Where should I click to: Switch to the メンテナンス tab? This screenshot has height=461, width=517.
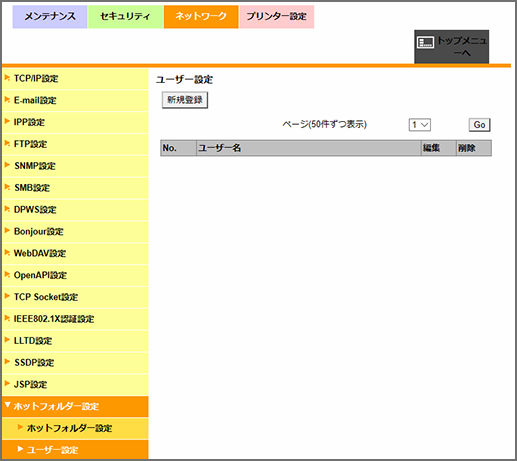click(50, 16)
